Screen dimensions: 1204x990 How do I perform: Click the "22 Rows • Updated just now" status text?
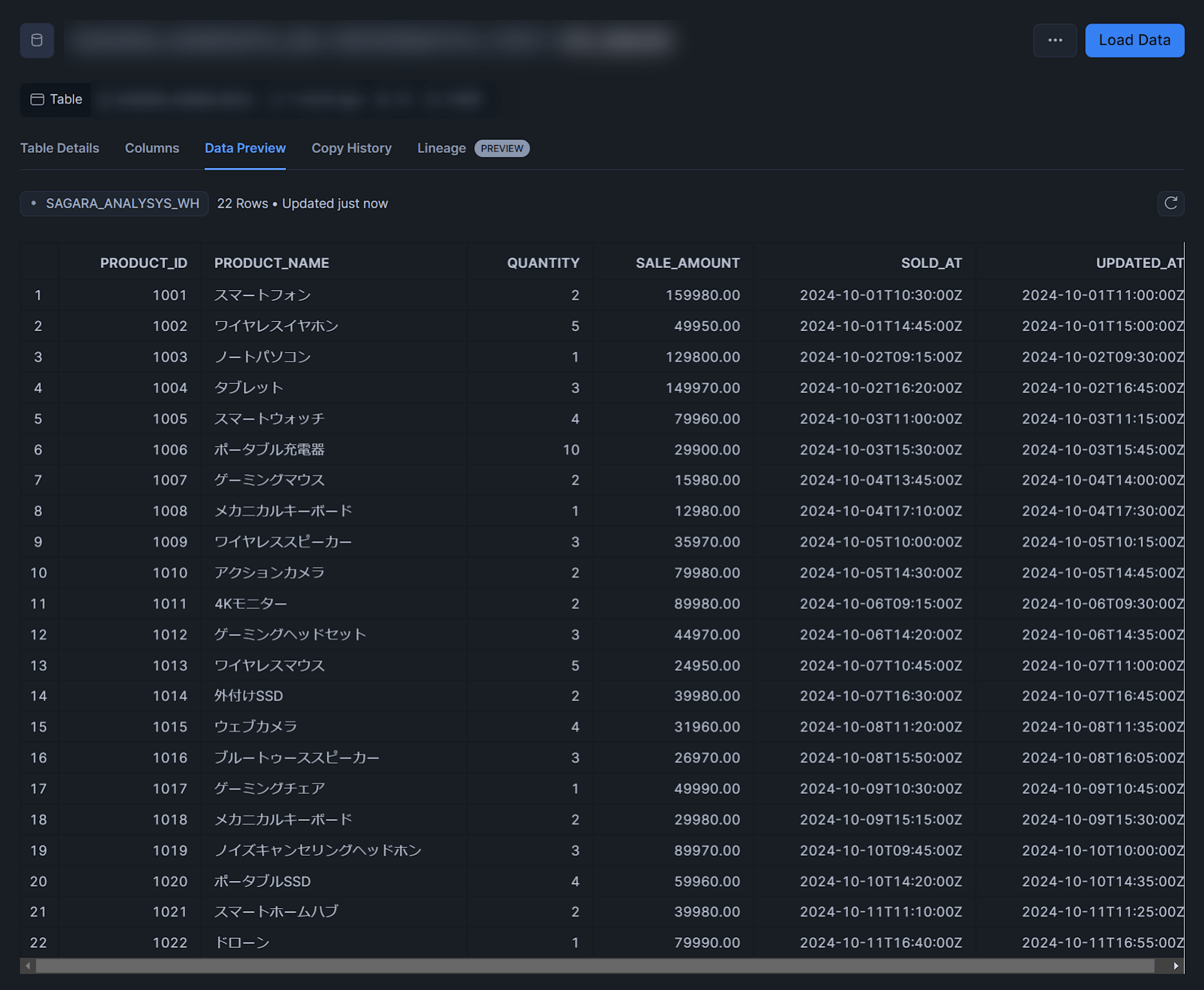pos(302,203)
